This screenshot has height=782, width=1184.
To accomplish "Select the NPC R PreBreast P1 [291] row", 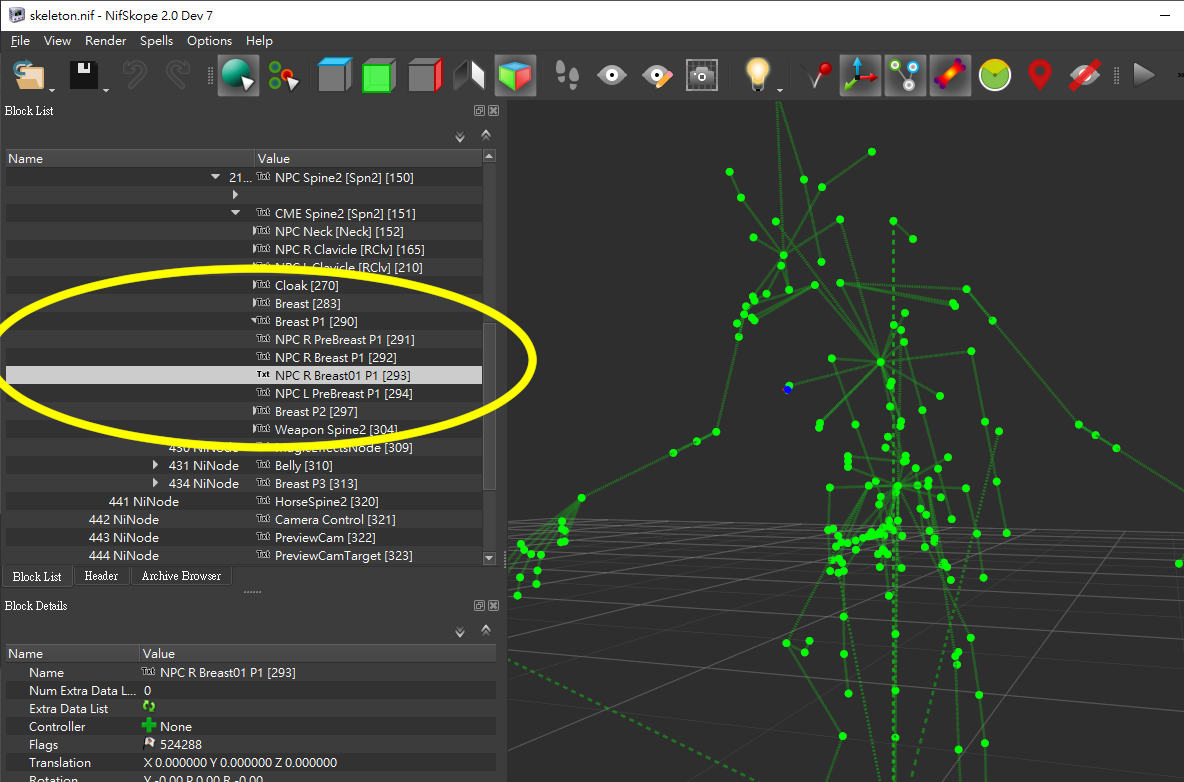I will coord(244,339).
